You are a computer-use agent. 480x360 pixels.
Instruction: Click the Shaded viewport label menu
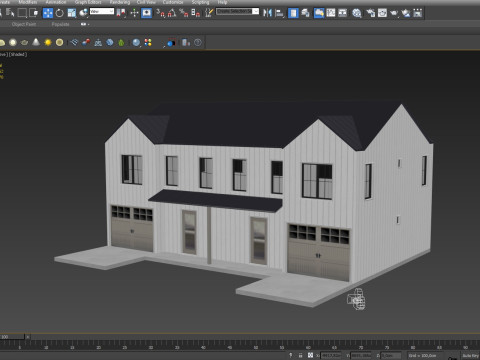(x=18, y=54)
